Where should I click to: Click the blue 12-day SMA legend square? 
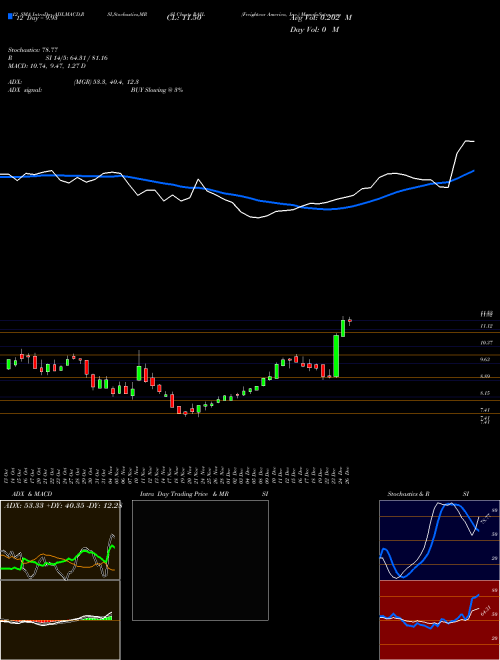click(10, 17)
